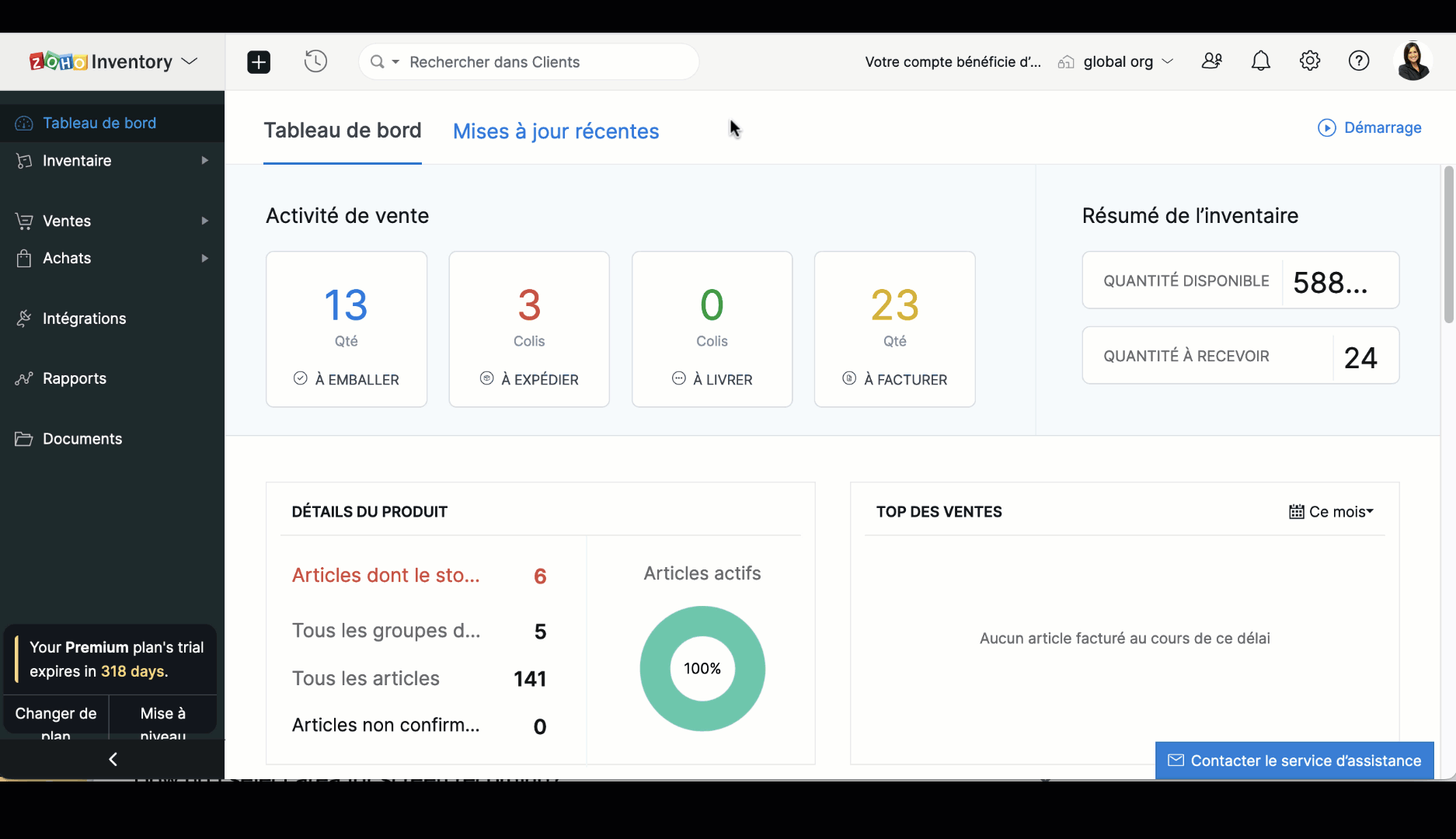1456x839 pixels.
Task: Click the Inventaire sidebar icon
Action: pyautogui.click(x=24, y=161)
